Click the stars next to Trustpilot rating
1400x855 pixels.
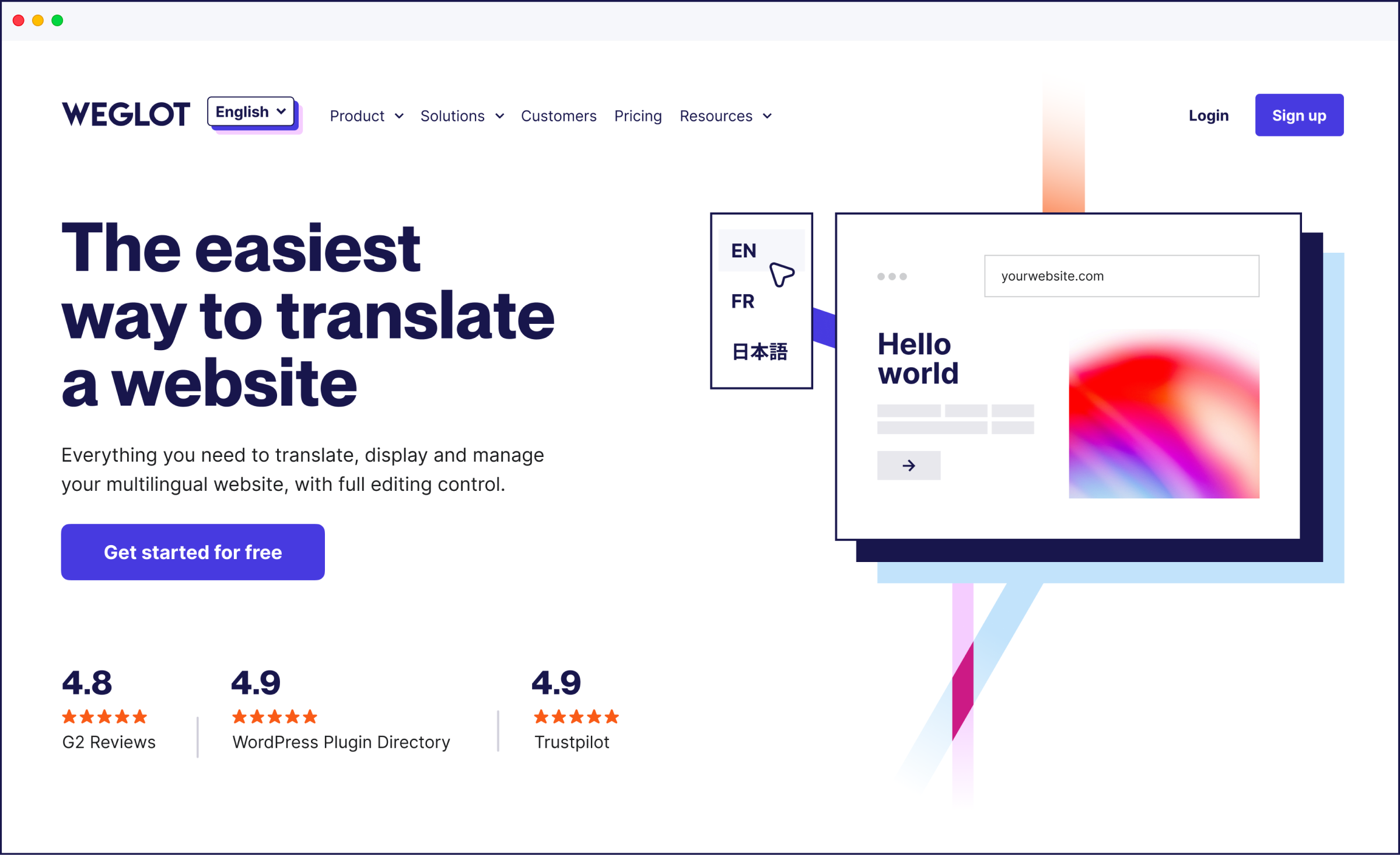pyautogui.click(x=576, y=717)
